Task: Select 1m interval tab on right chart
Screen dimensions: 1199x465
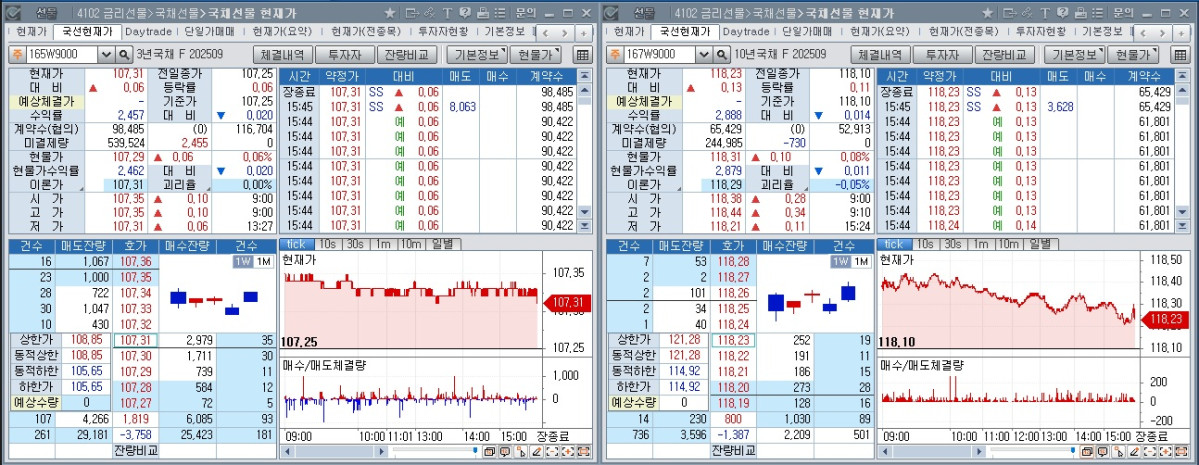Action: point(980,244)
